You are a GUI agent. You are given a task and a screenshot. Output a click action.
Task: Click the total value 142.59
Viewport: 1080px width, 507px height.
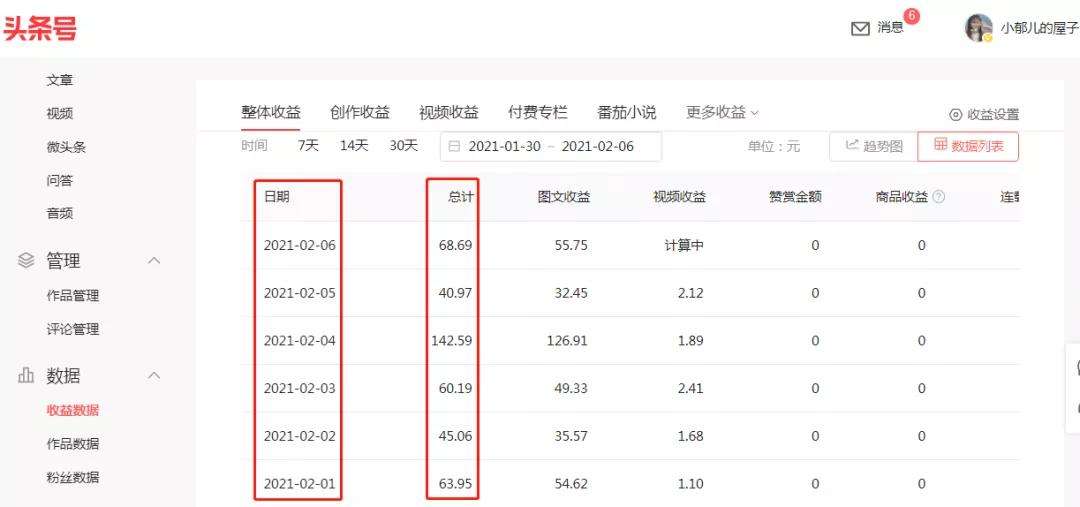point(452,340)
